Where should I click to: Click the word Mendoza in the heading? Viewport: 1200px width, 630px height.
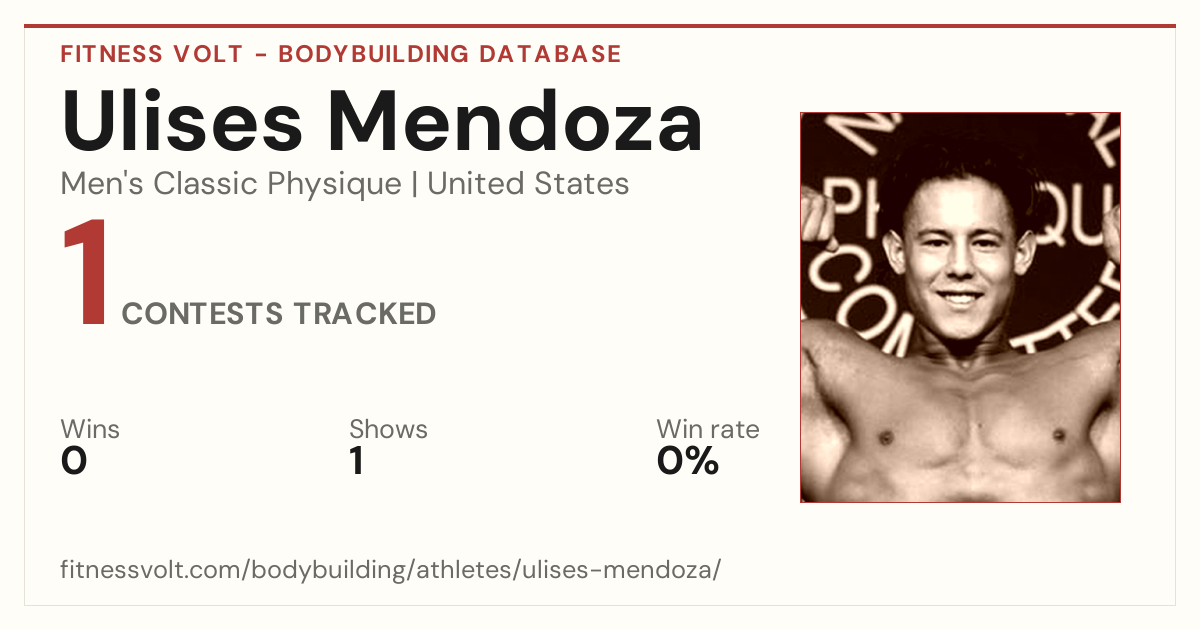(517, 122)
